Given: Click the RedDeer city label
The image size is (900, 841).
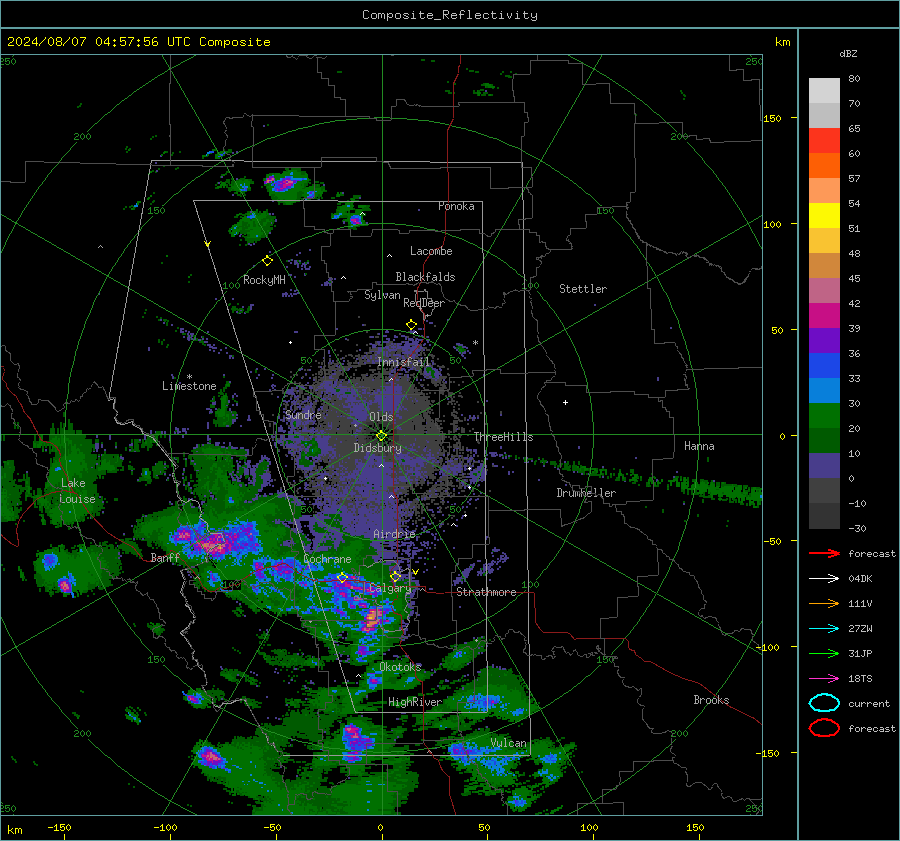Looking at the screenshot, I should (x=424, y=303).
